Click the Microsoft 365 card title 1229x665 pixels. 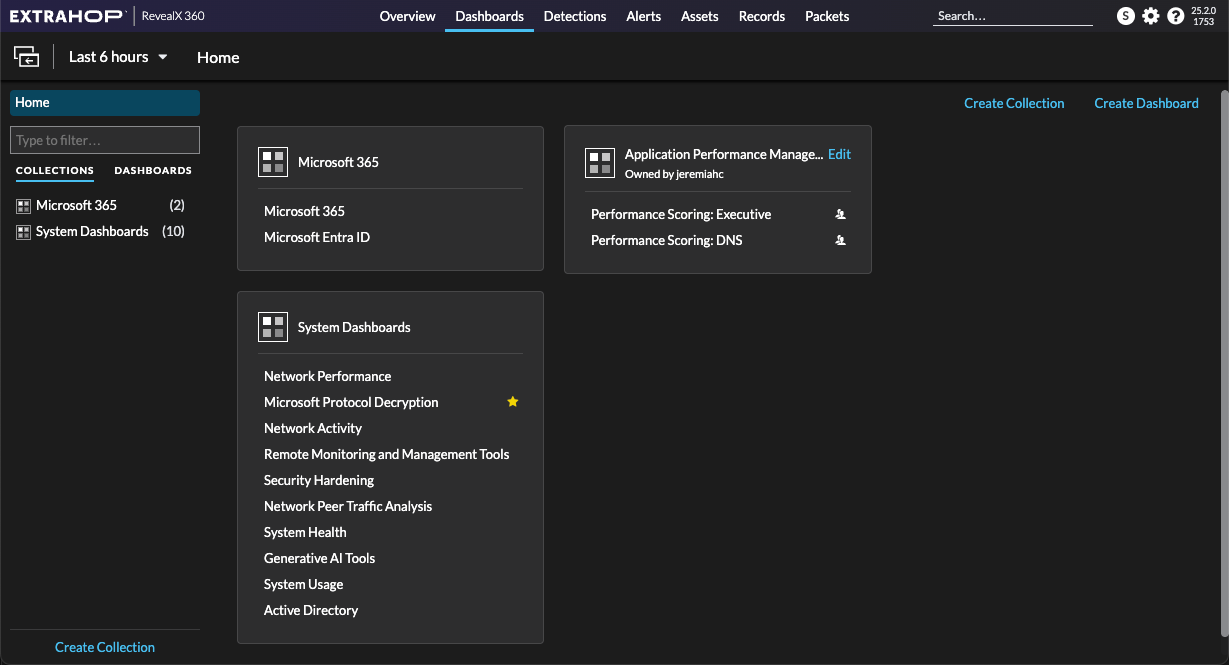click(x=338, y=162)
